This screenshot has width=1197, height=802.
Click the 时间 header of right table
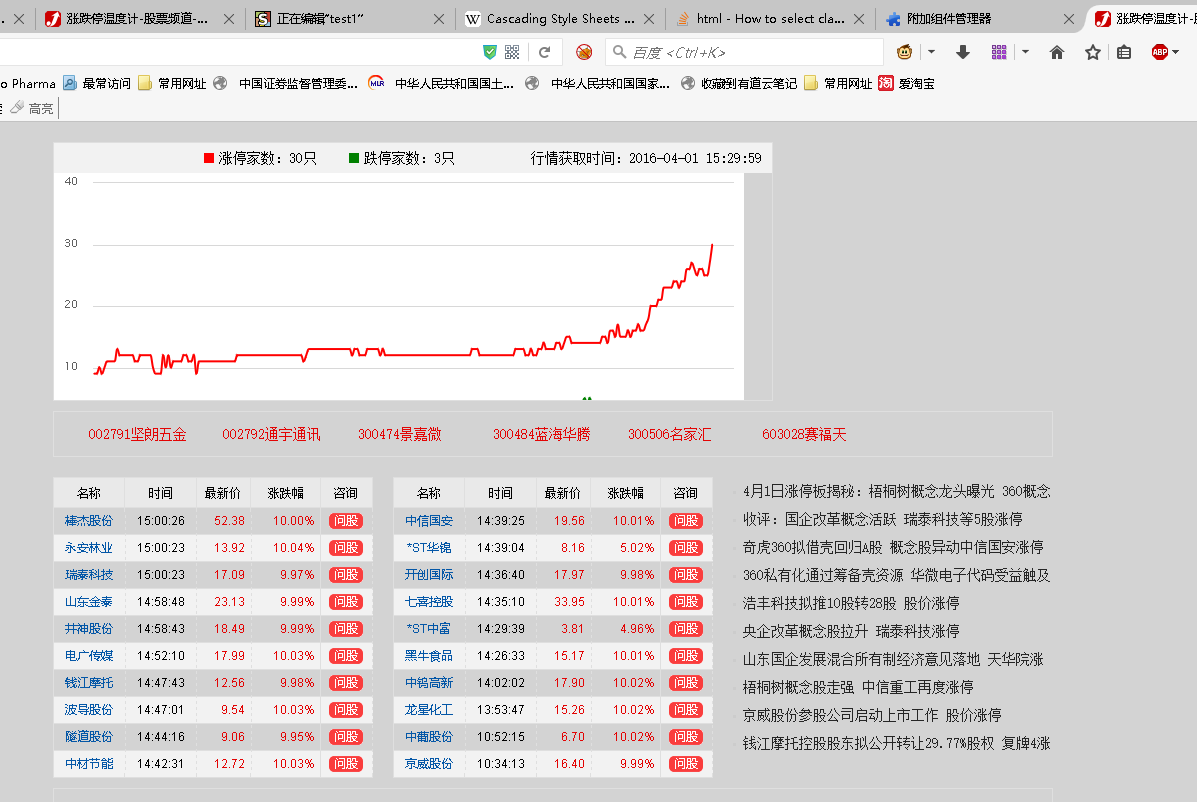pos(500,494)
